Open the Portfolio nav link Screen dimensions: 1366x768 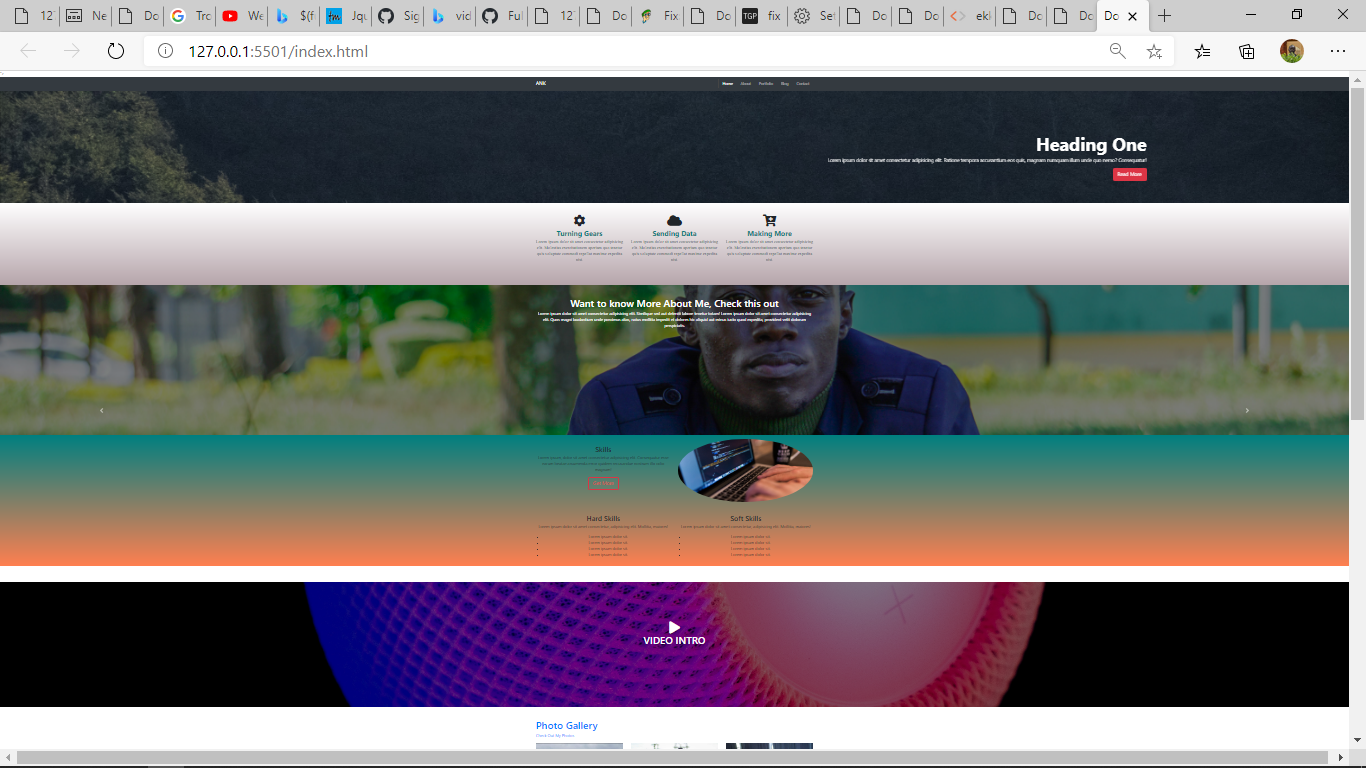[766, 84]
